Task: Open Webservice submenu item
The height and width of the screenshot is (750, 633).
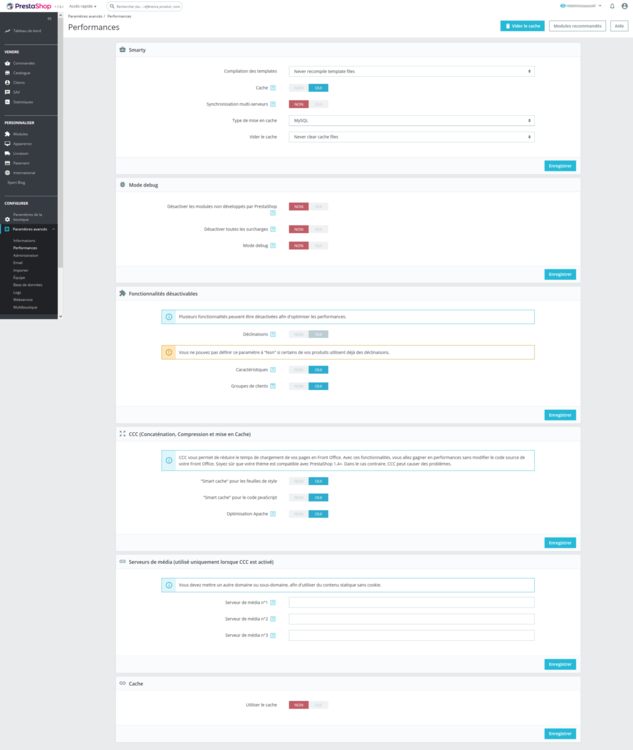Action: (23, 299)
